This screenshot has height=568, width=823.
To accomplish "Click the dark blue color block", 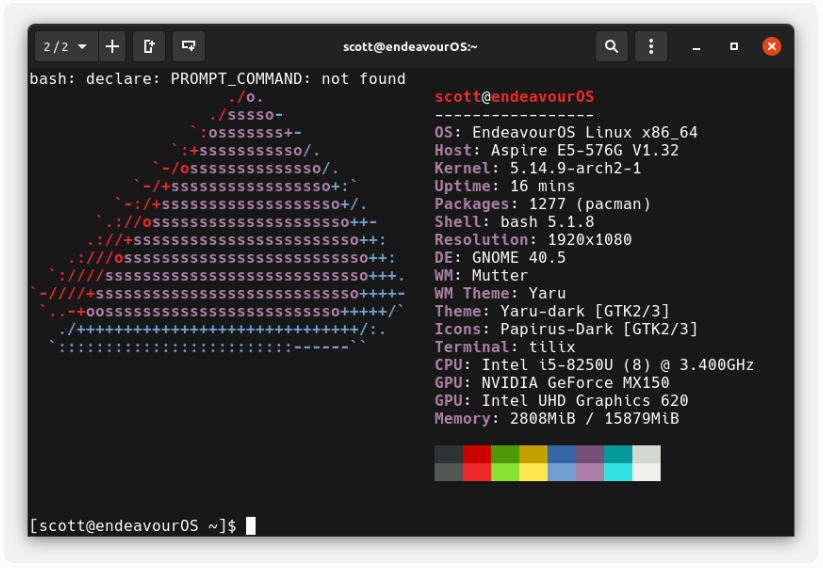I will click(562, 454).
